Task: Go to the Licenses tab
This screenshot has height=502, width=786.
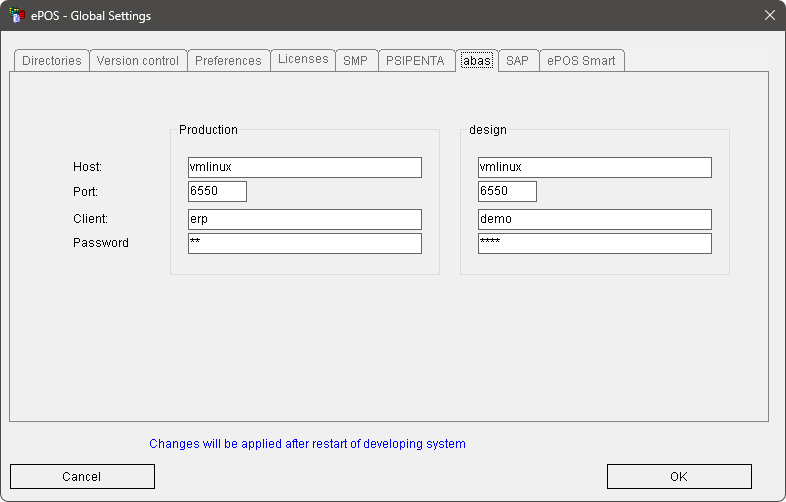Action: [x=303, y=60]
